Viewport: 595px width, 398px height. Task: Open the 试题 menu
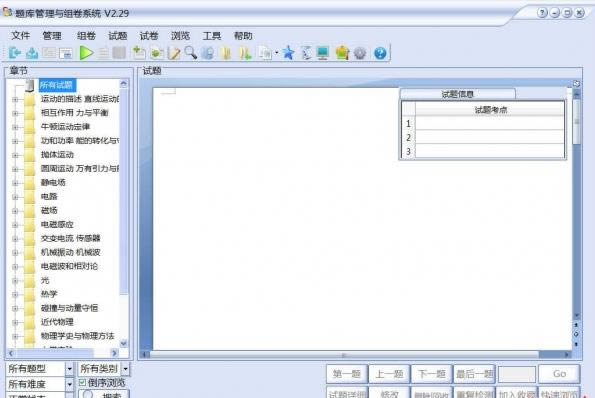click(x=118, y=36)
